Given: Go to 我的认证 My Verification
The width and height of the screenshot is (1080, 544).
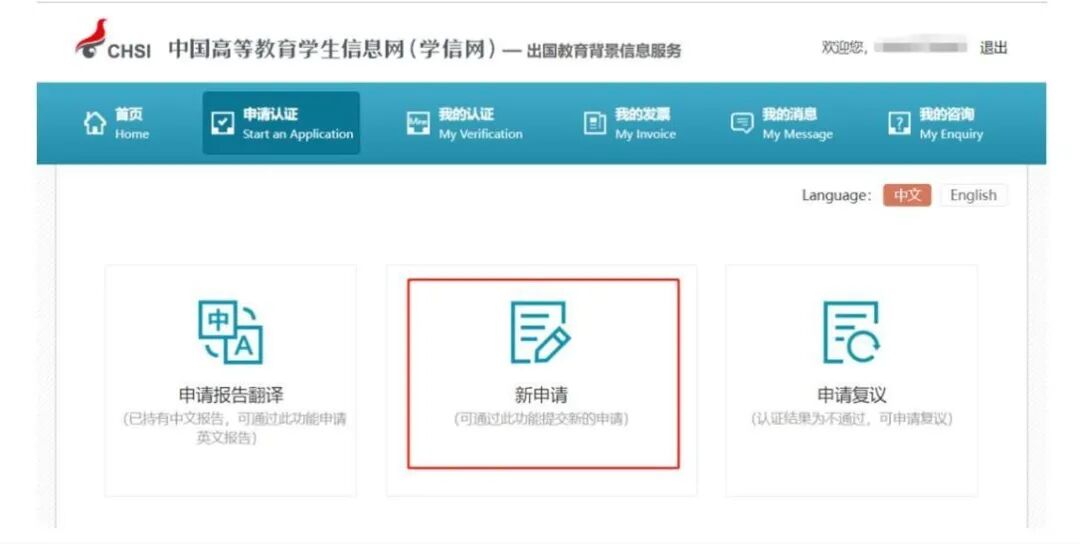Looking at the screenshot, I should (464, 124).
